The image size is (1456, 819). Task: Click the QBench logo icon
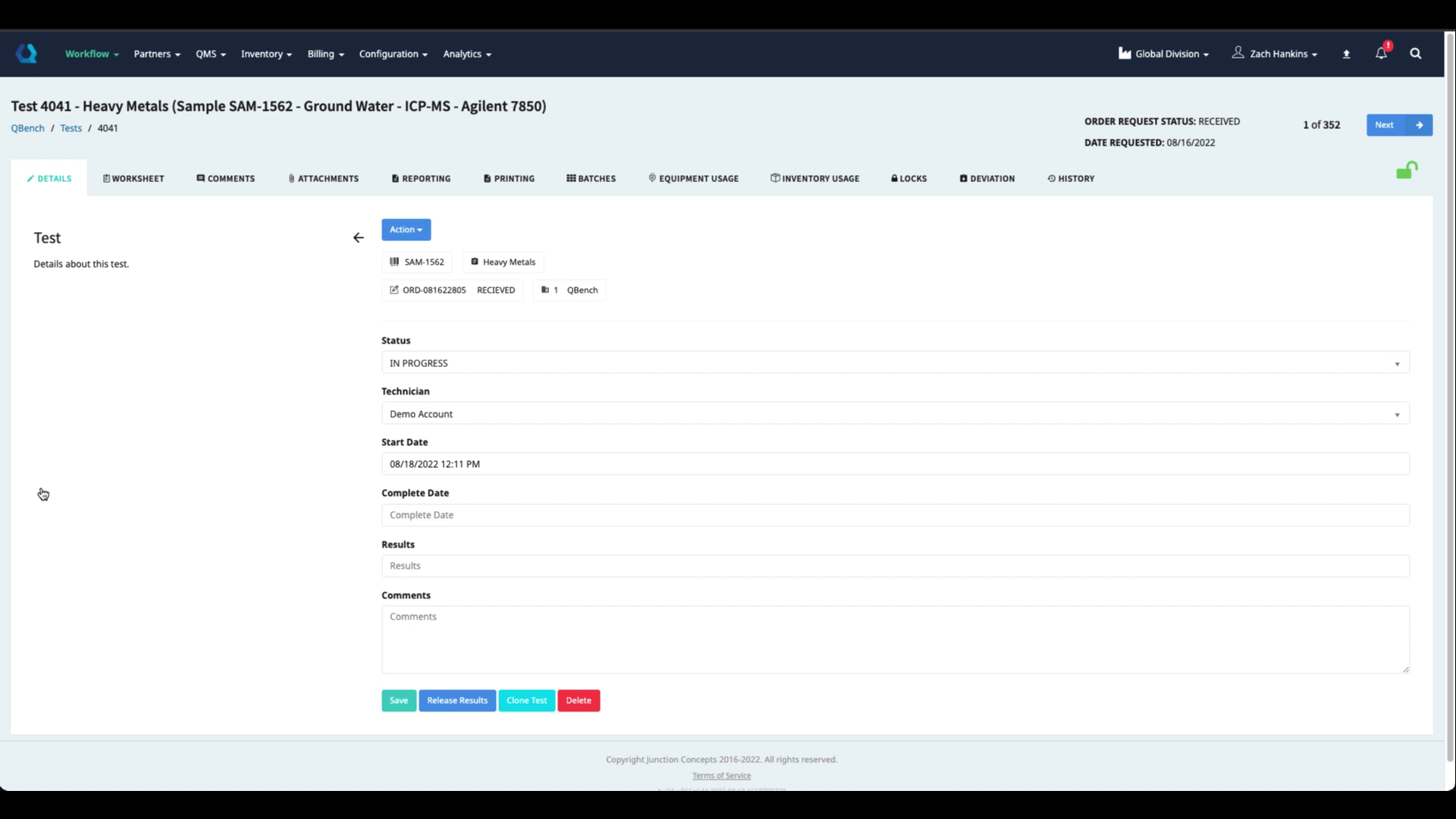click(x=27, y=53)
